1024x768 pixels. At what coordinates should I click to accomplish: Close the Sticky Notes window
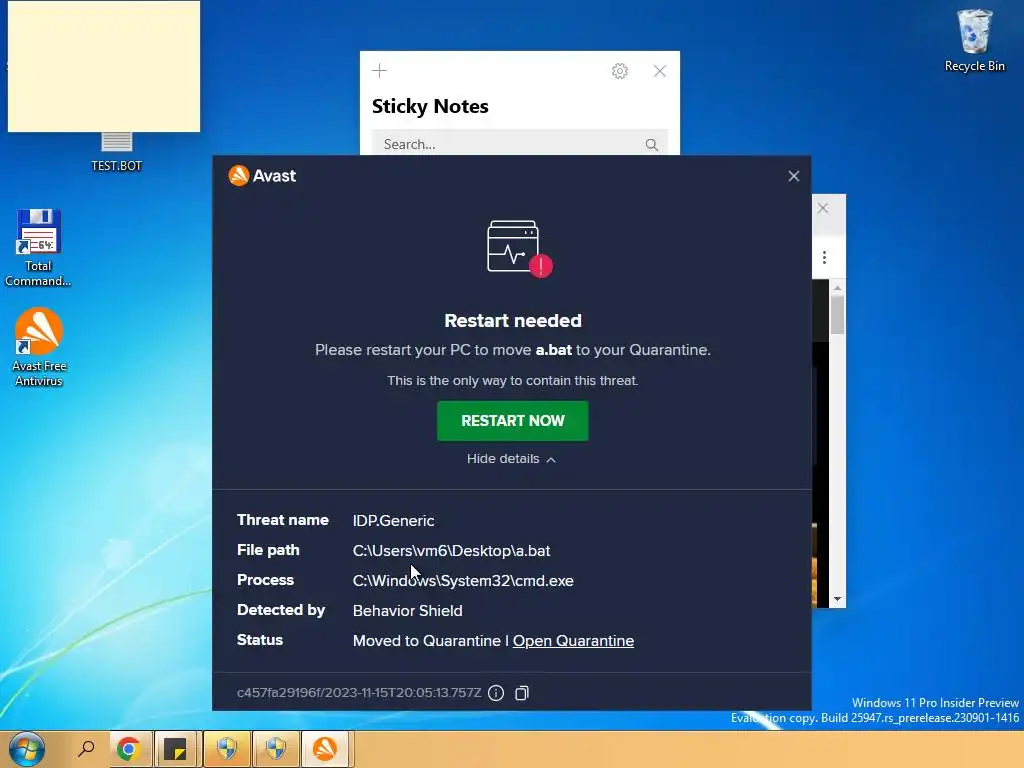pos(660,71)
